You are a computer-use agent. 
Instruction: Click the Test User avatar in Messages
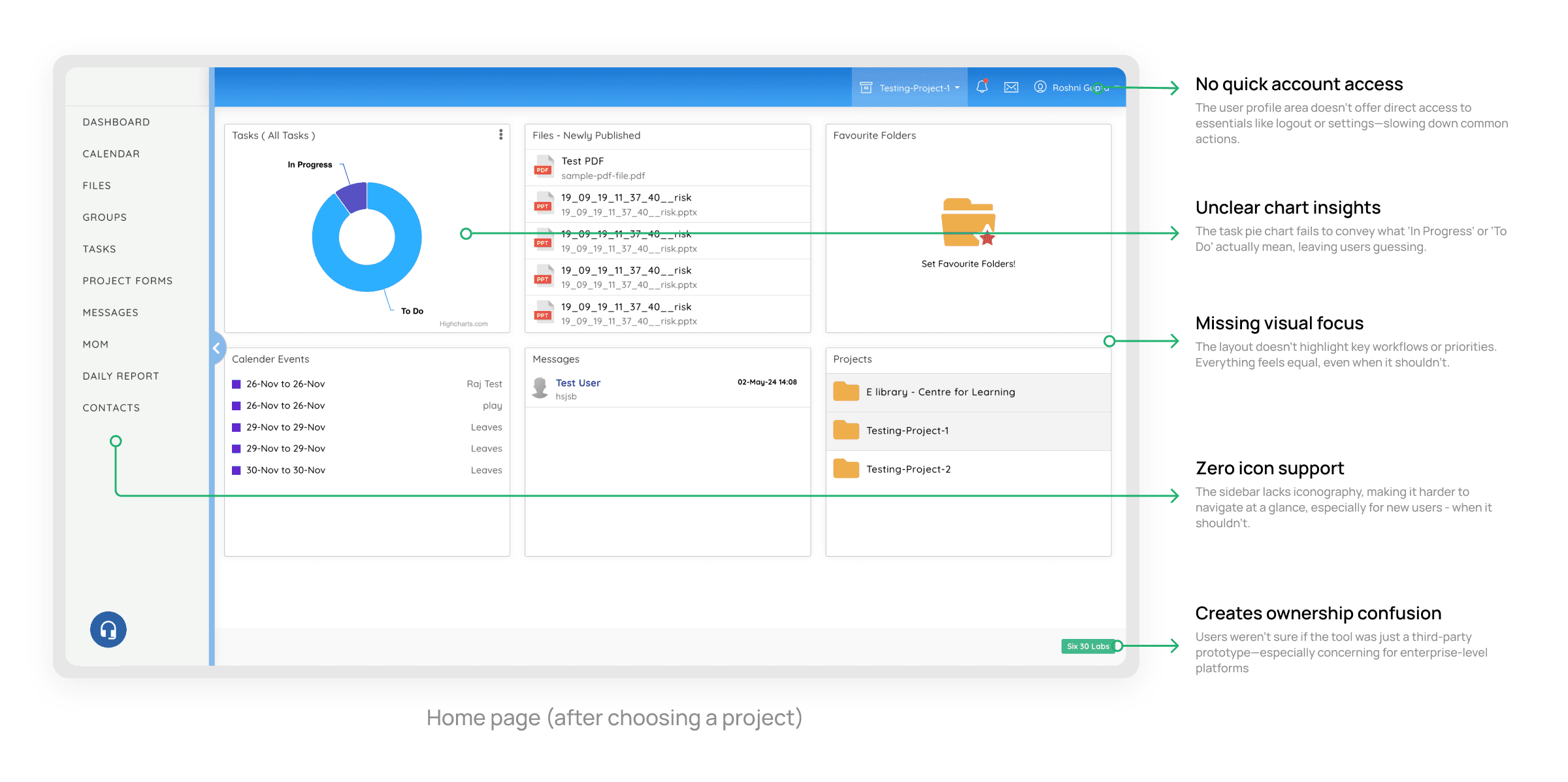coord(540,388)
